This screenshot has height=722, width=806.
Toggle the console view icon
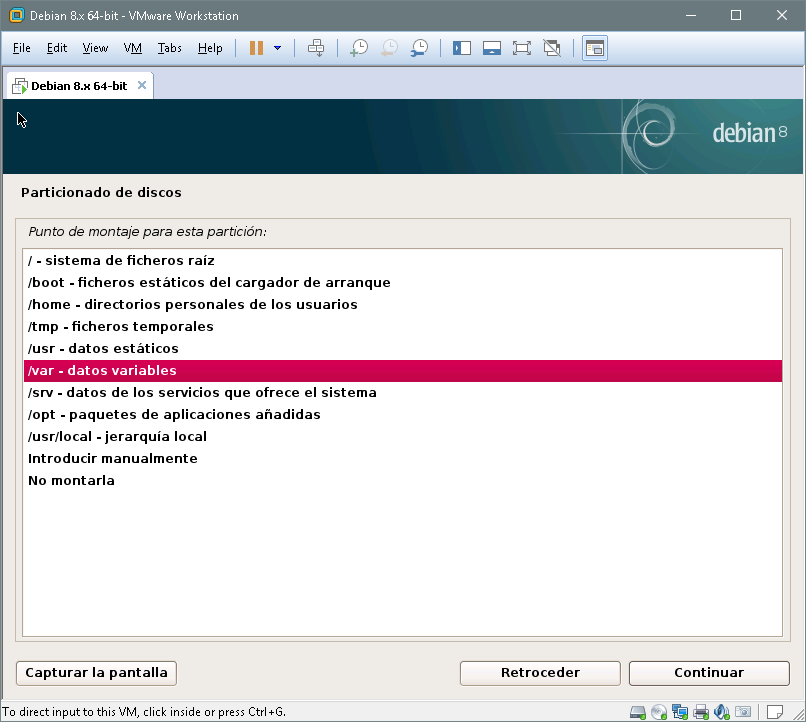595,48
